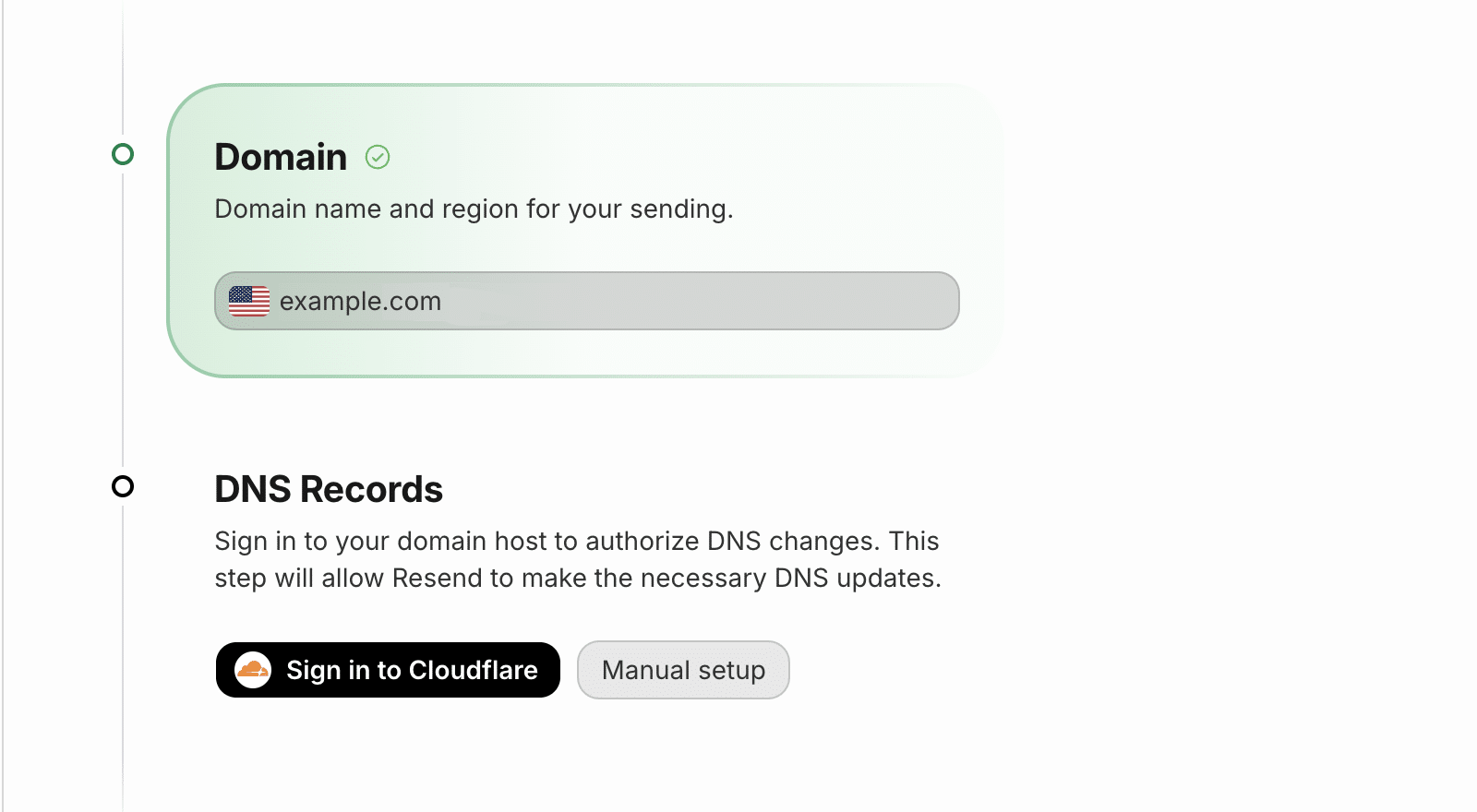This screenshot has width=1477, height=812.
Task: Click the timeline line above the Domain marker
Action: tap(123, 71)
